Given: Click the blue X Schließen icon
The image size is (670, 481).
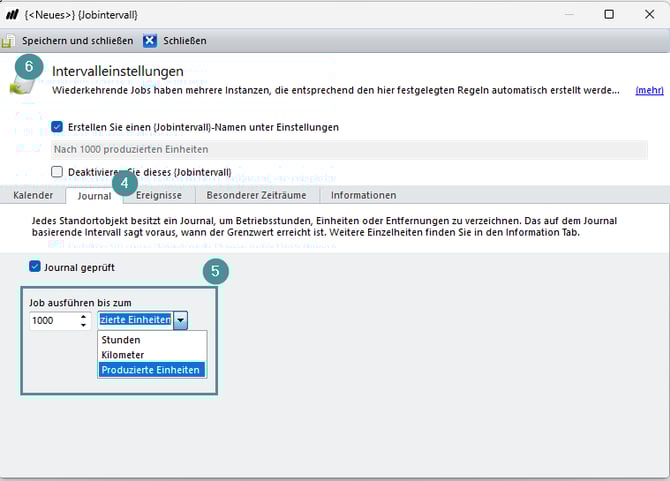Looking at the screenshot, I should point(150,41).
